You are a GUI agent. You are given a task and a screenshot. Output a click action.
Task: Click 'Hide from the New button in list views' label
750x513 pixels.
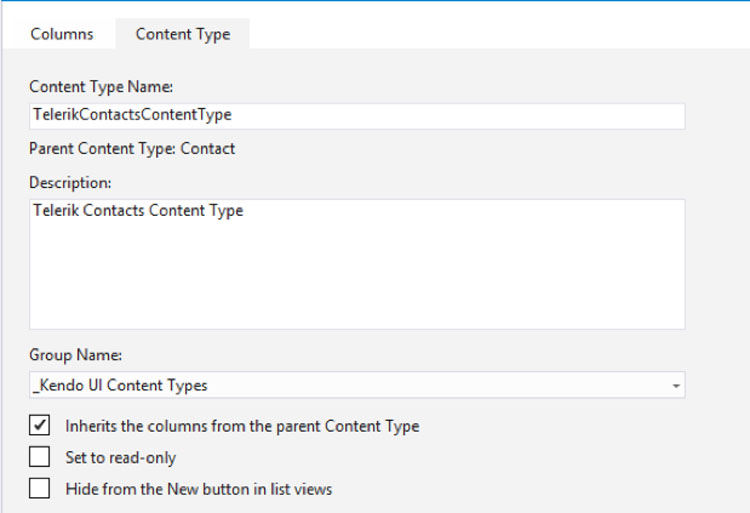pyautogui.click(x=199, y=489)
